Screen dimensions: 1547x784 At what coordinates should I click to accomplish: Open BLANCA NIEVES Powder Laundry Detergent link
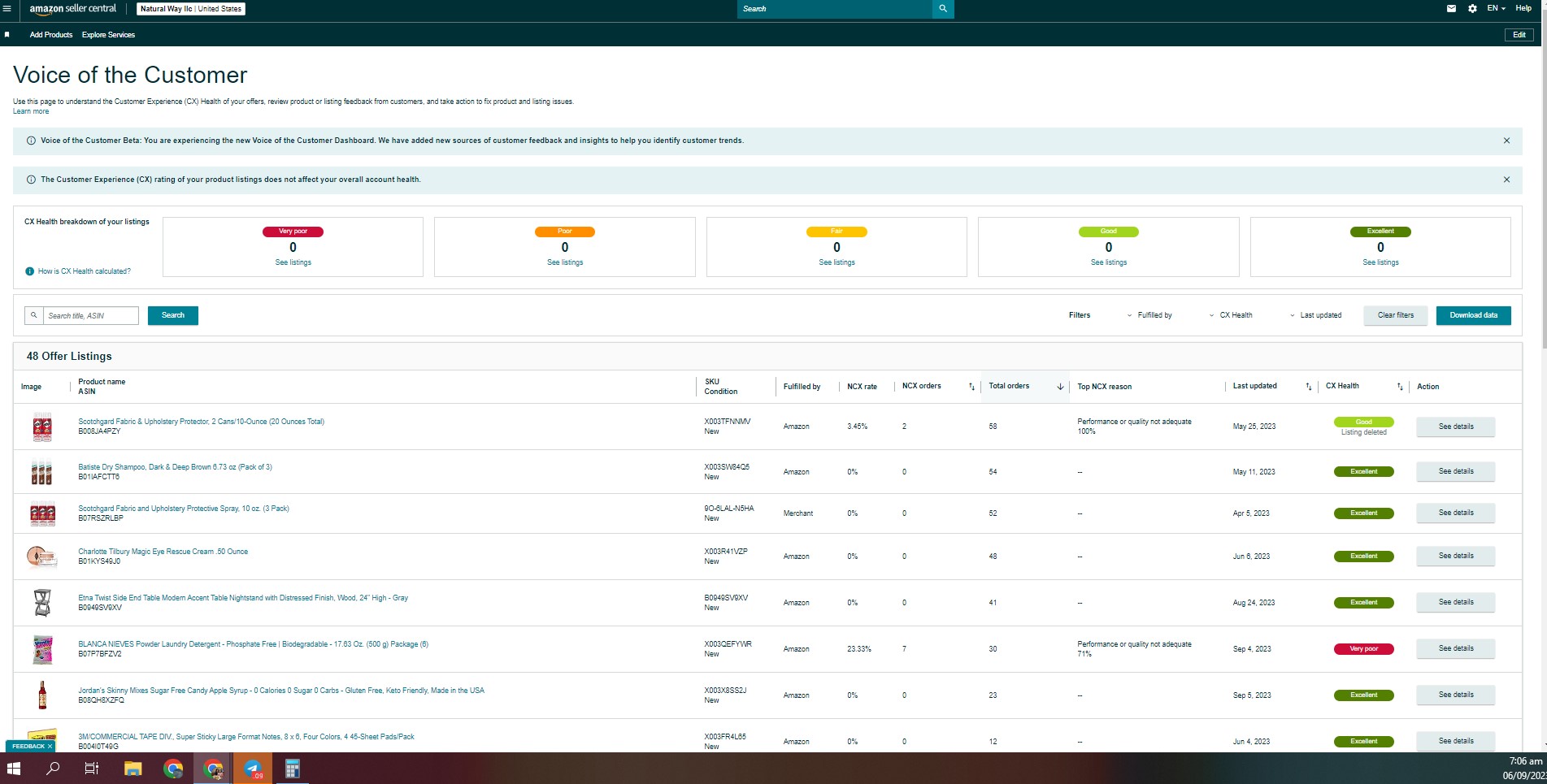click(x=253, y=644)
